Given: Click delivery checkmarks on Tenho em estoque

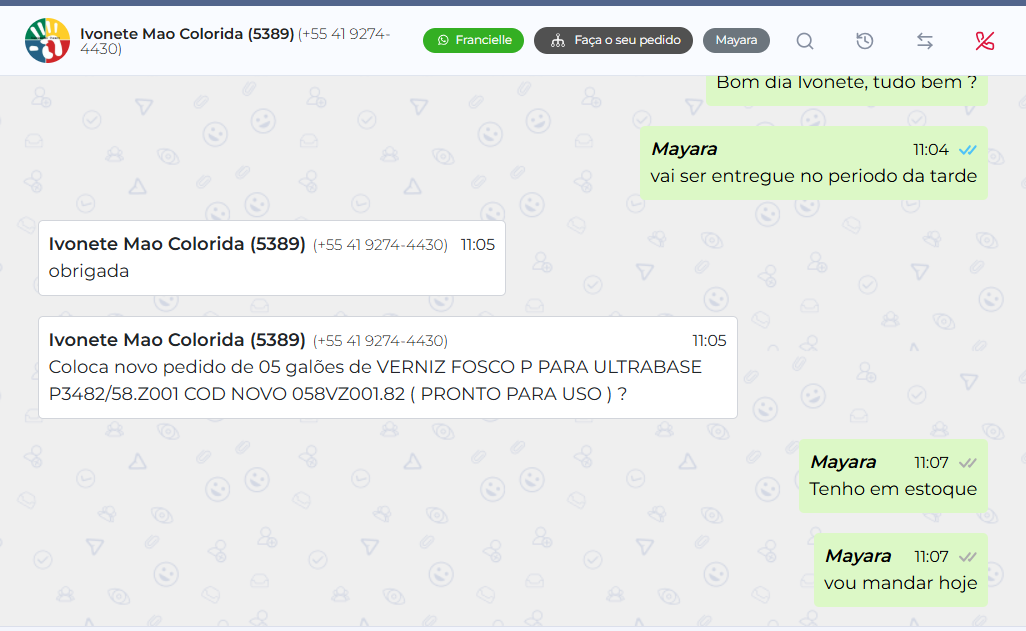Looking at the screenshot, I should (968, 463).
